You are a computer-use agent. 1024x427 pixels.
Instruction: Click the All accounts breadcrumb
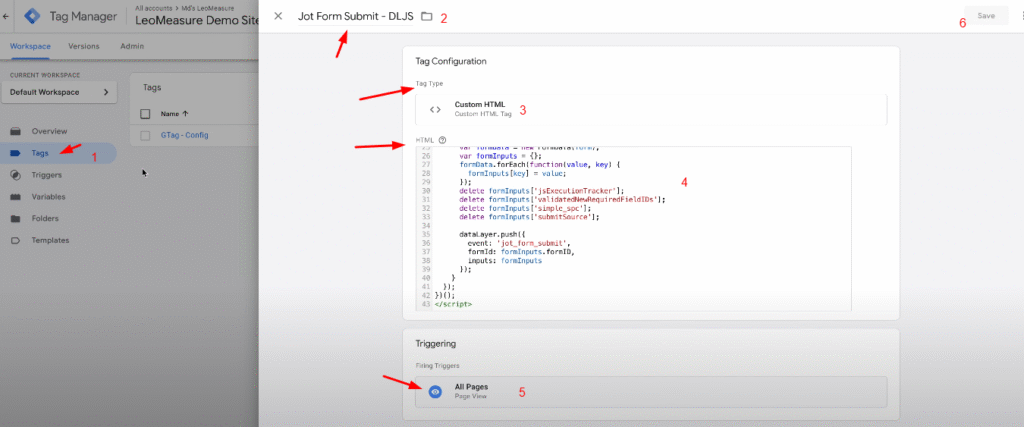point(154,8)
